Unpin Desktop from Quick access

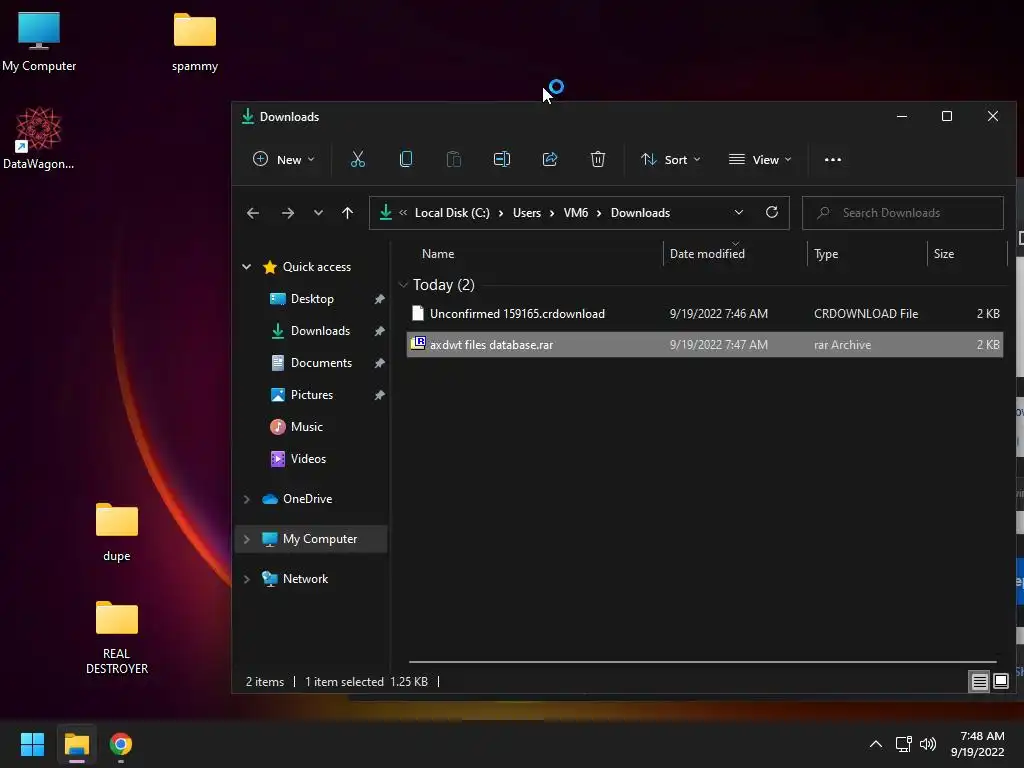379,299
